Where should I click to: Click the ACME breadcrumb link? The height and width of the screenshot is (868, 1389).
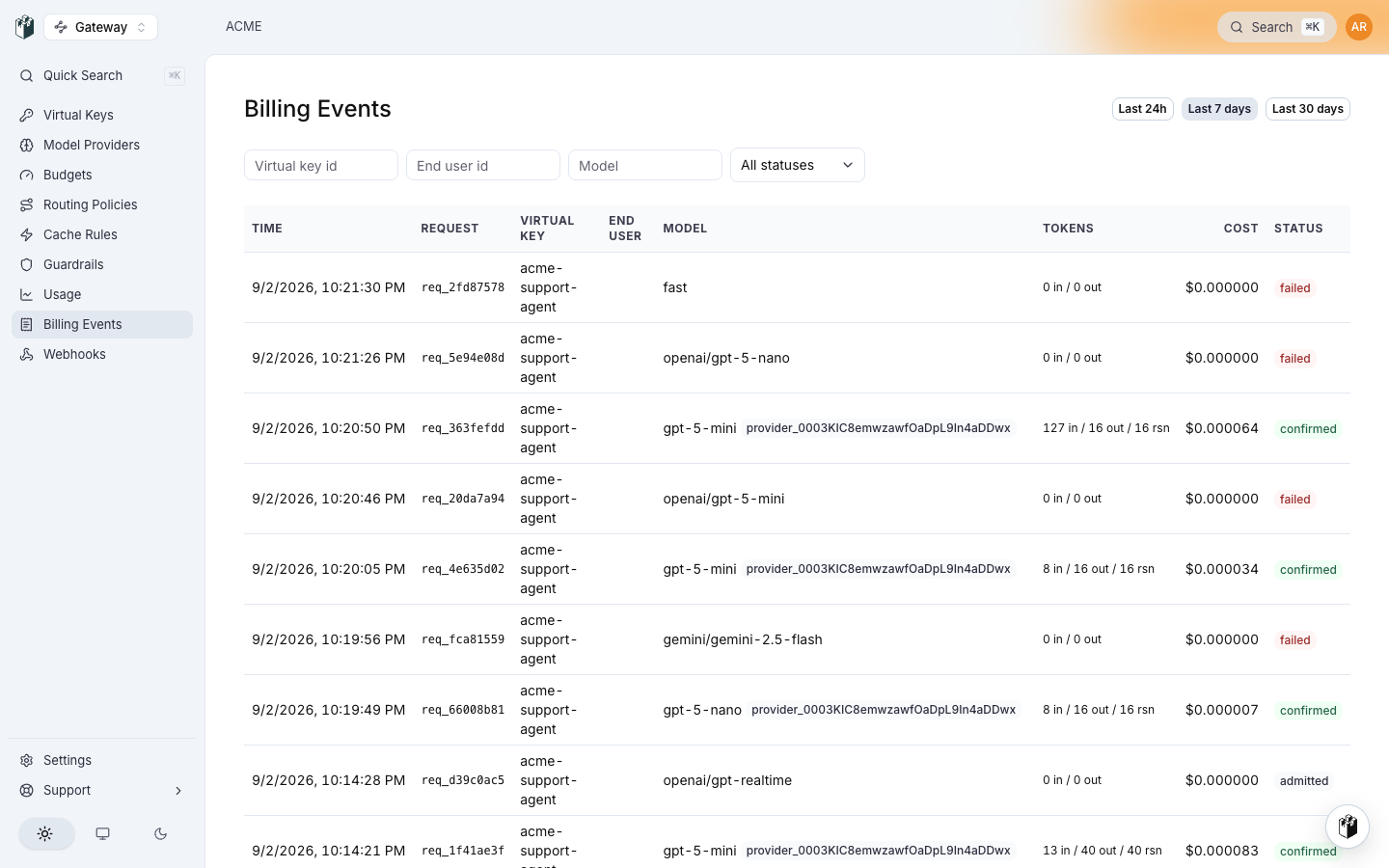pyautogui.click(x=244, y=26)
